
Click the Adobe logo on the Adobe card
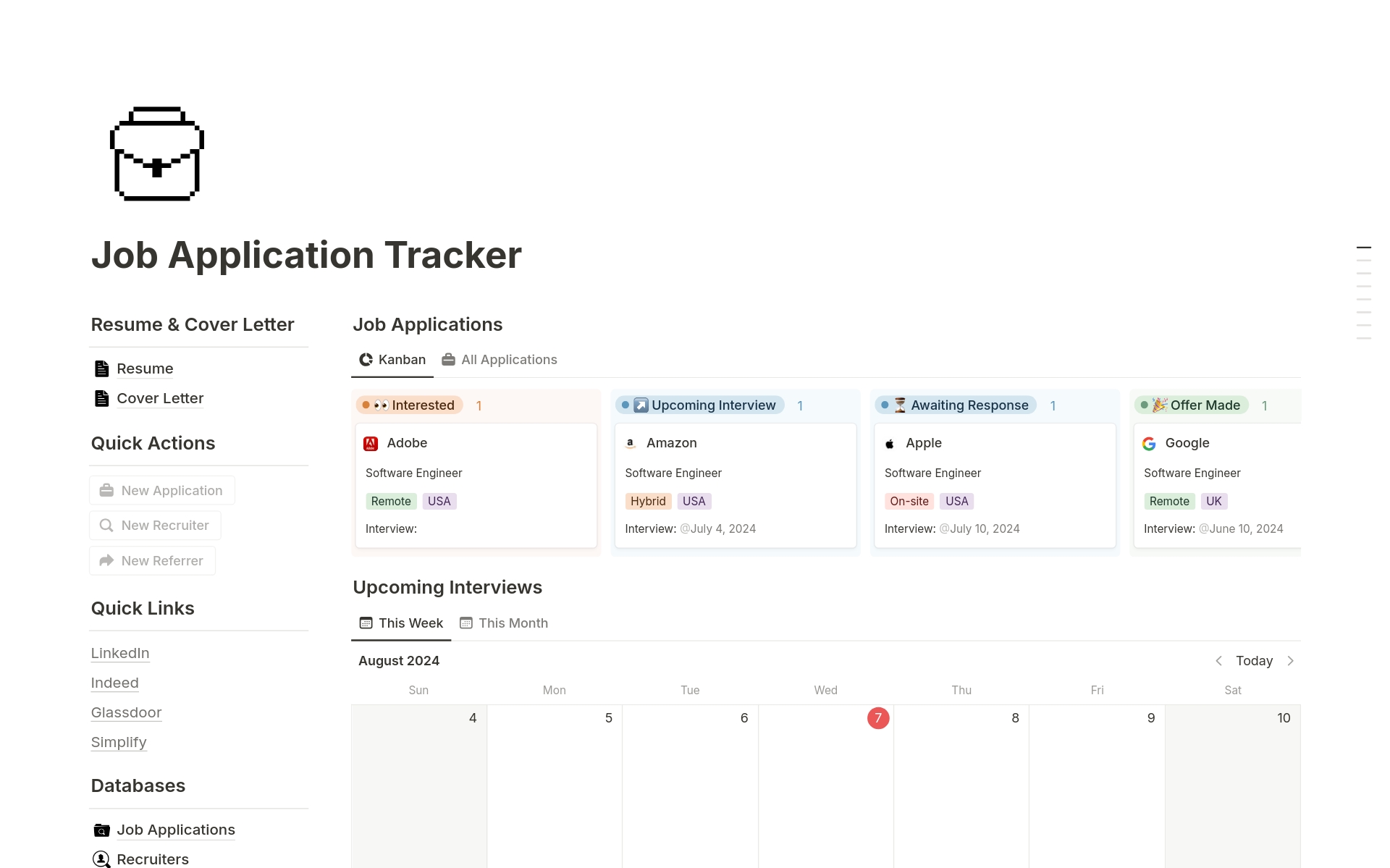(371, 443)
